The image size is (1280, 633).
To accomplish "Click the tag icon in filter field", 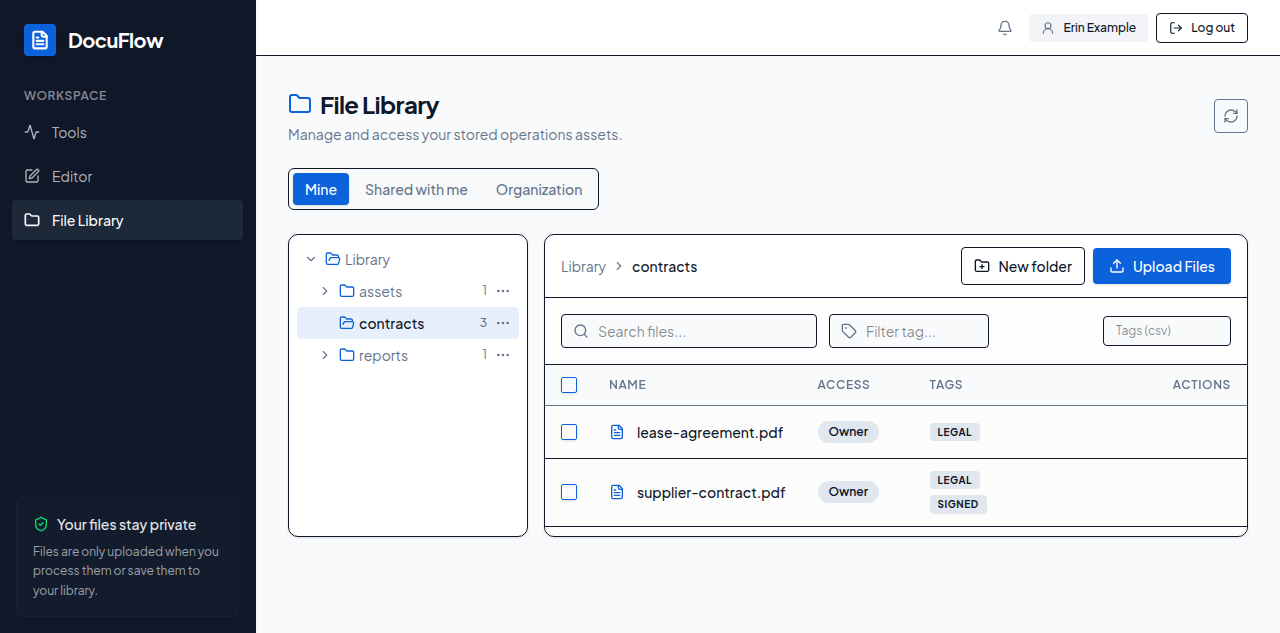I will tap(849, 331).
